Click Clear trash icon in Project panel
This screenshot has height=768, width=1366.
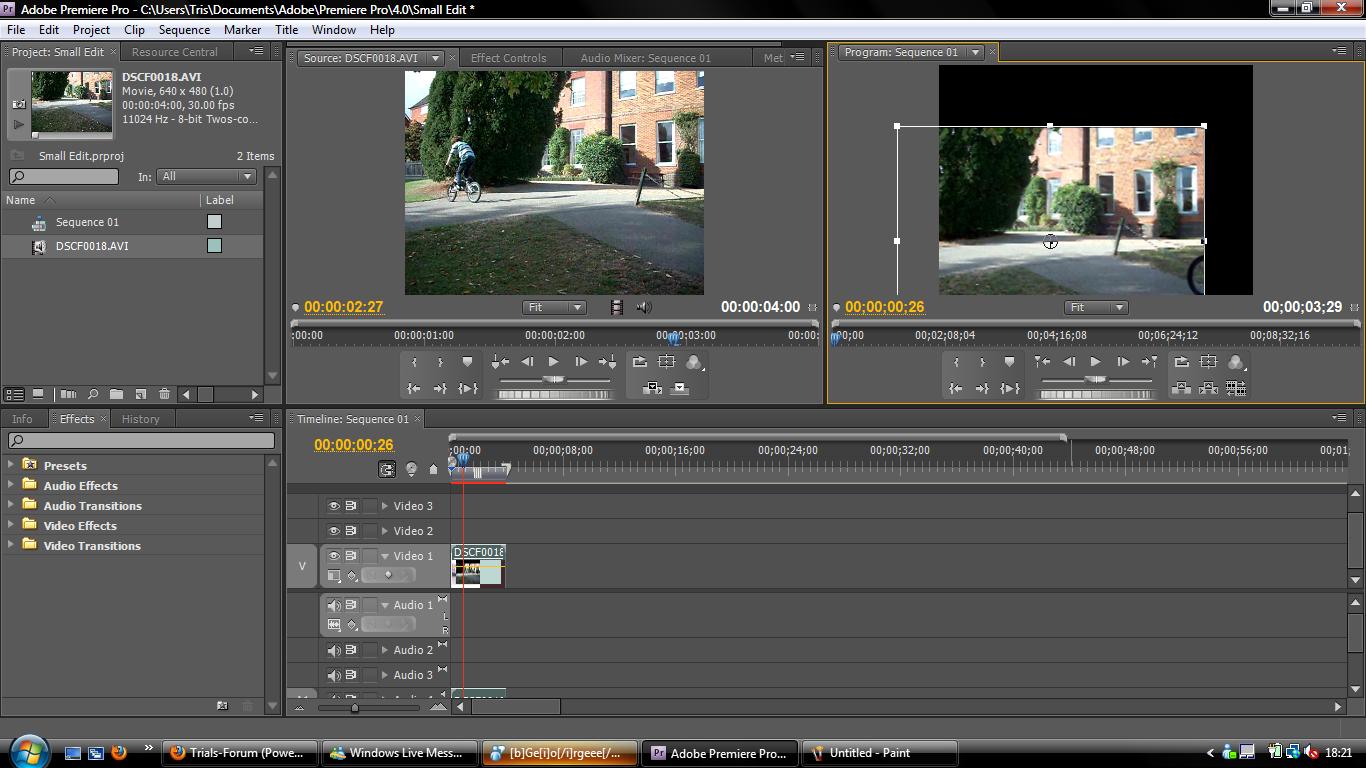(164, 394)
